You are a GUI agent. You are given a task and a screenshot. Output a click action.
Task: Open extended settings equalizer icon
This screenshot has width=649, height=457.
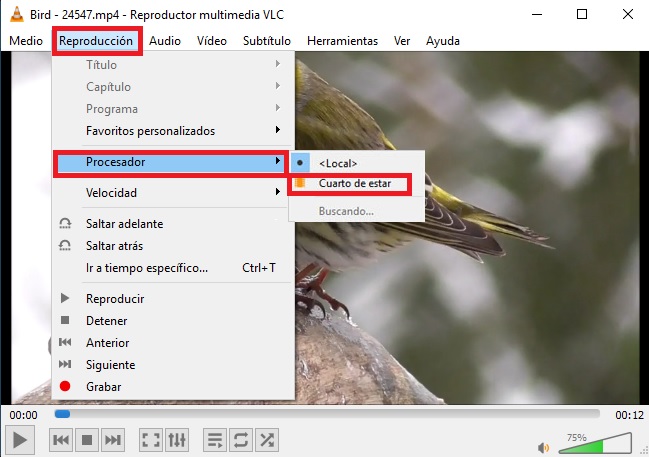point(176,440)
